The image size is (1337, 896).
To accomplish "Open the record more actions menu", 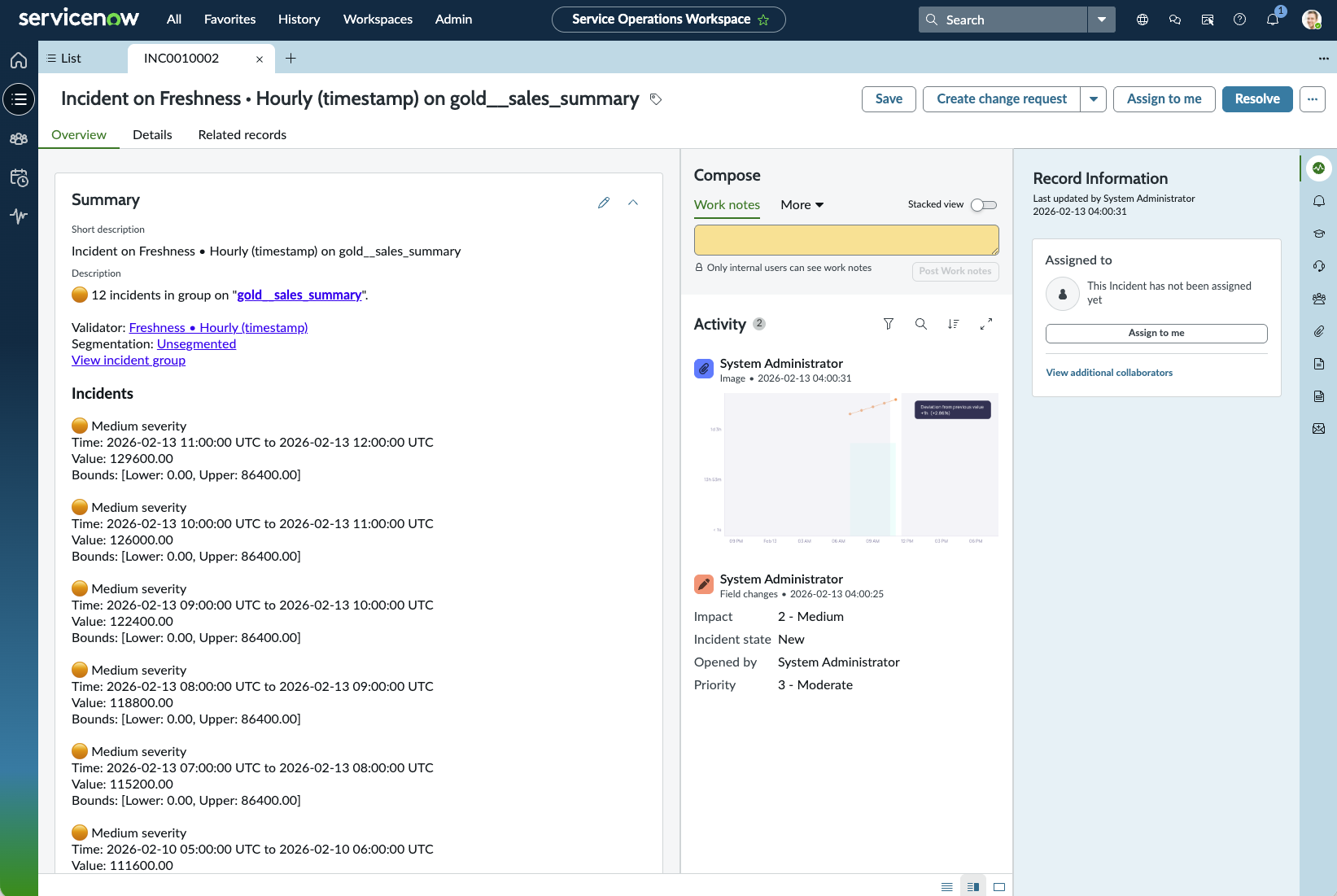I will pos(1313,99).
